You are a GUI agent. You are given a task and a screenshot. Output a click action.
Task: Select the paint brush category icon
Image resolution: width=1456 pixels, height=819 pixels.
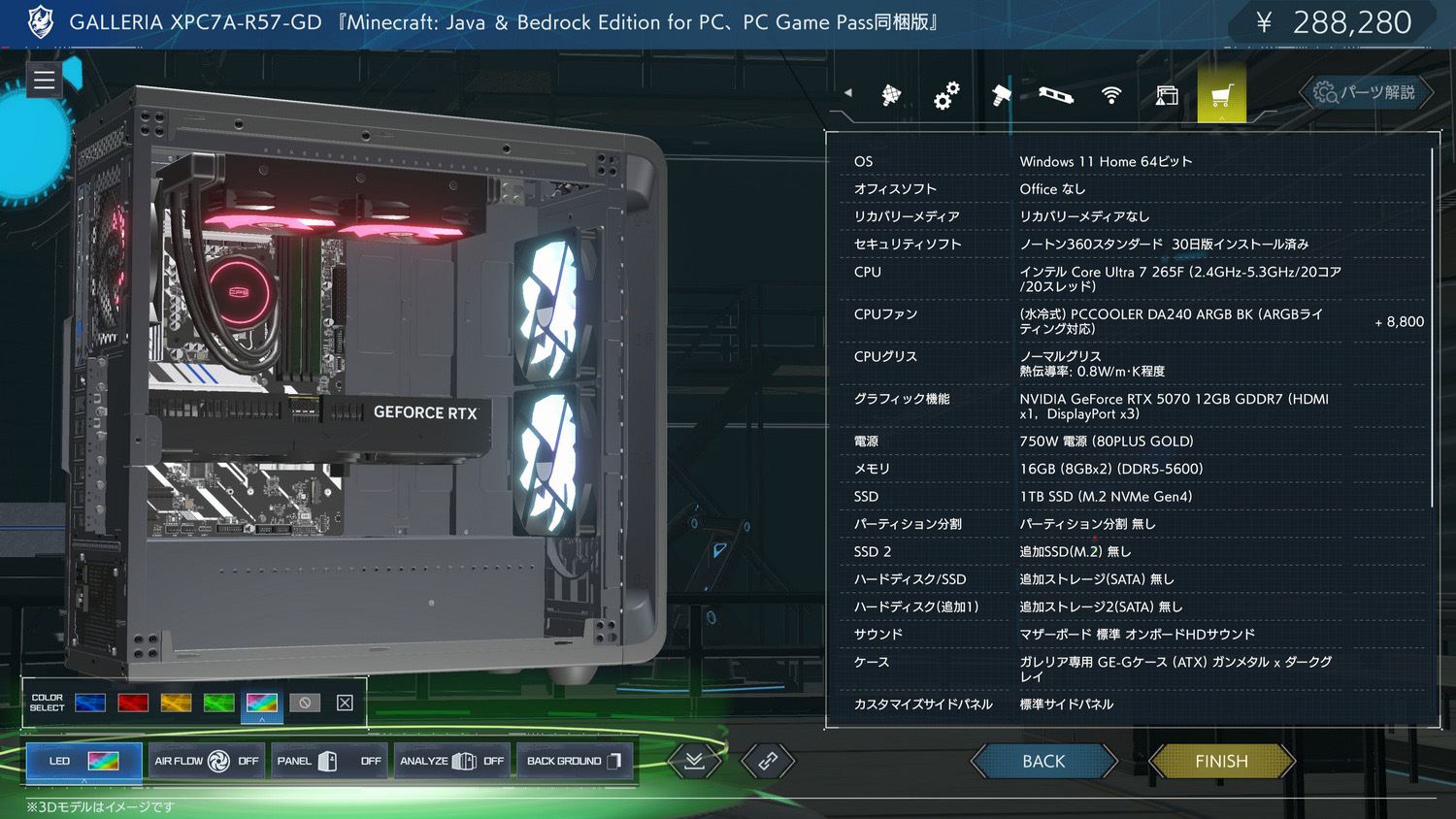pos(891,95)
